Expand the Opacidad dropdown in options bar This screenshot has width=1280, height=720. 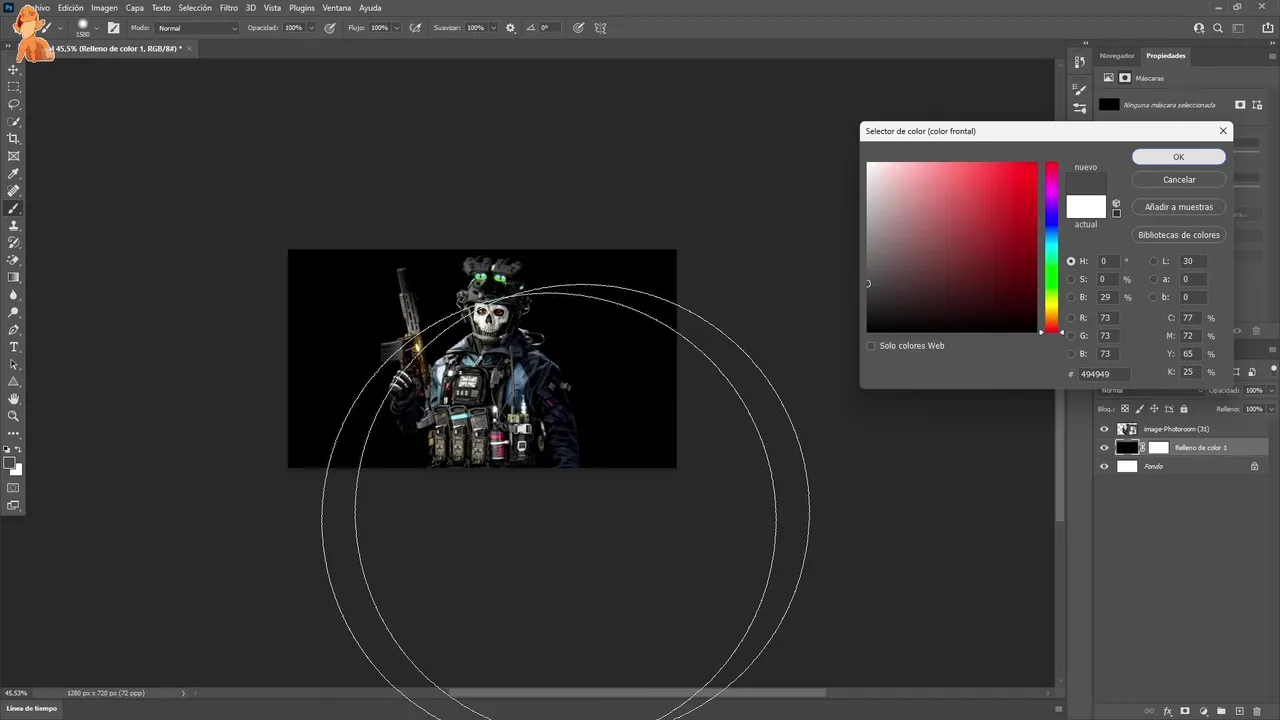pos(313,28)
